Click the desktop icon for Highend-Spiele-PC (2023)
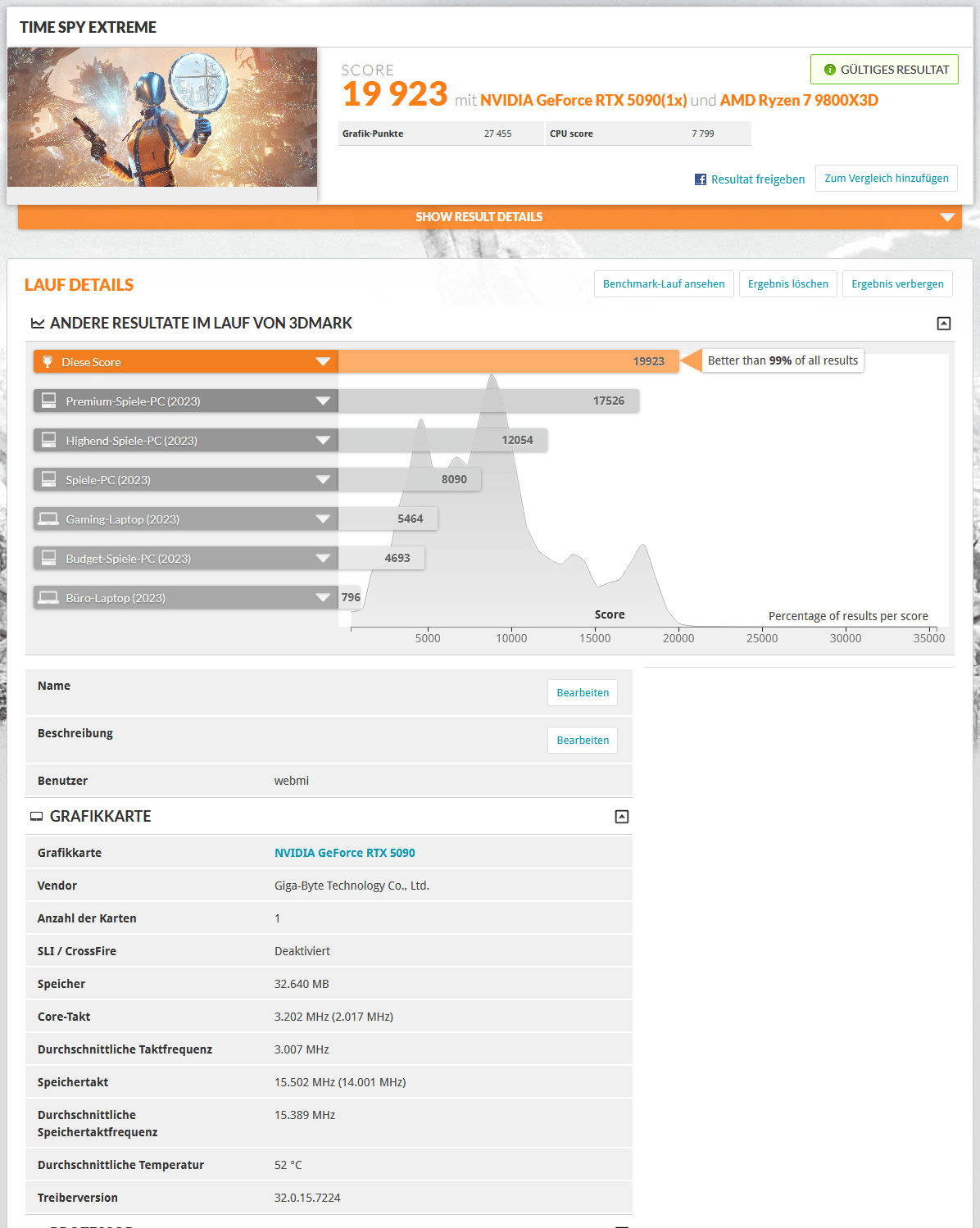 click(x=49, y=440)
